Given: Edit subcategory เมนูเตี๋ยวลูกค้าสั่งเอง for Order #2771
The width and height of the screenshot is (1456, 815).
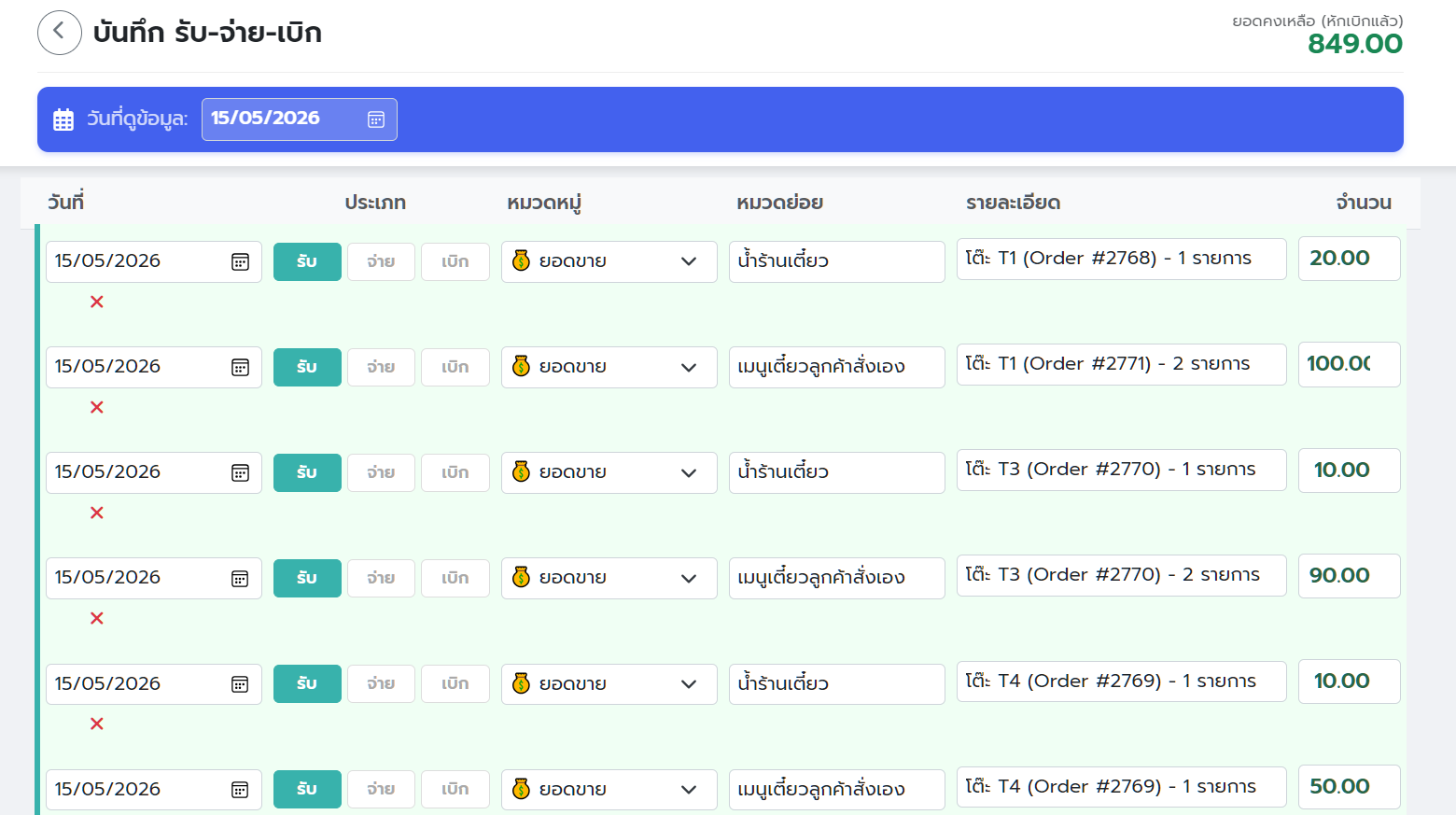Looking at the screenshot, I should point(837,367).
